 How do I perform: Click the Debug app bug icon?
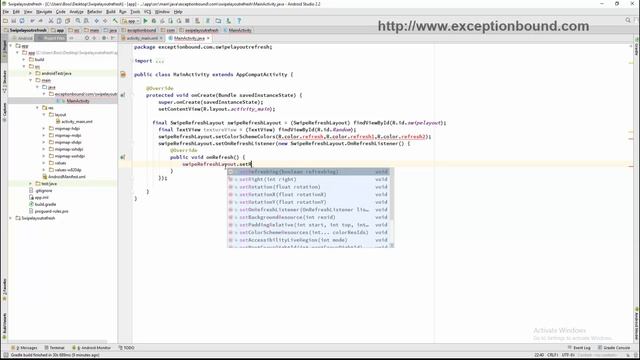click(x=154, y=20)
